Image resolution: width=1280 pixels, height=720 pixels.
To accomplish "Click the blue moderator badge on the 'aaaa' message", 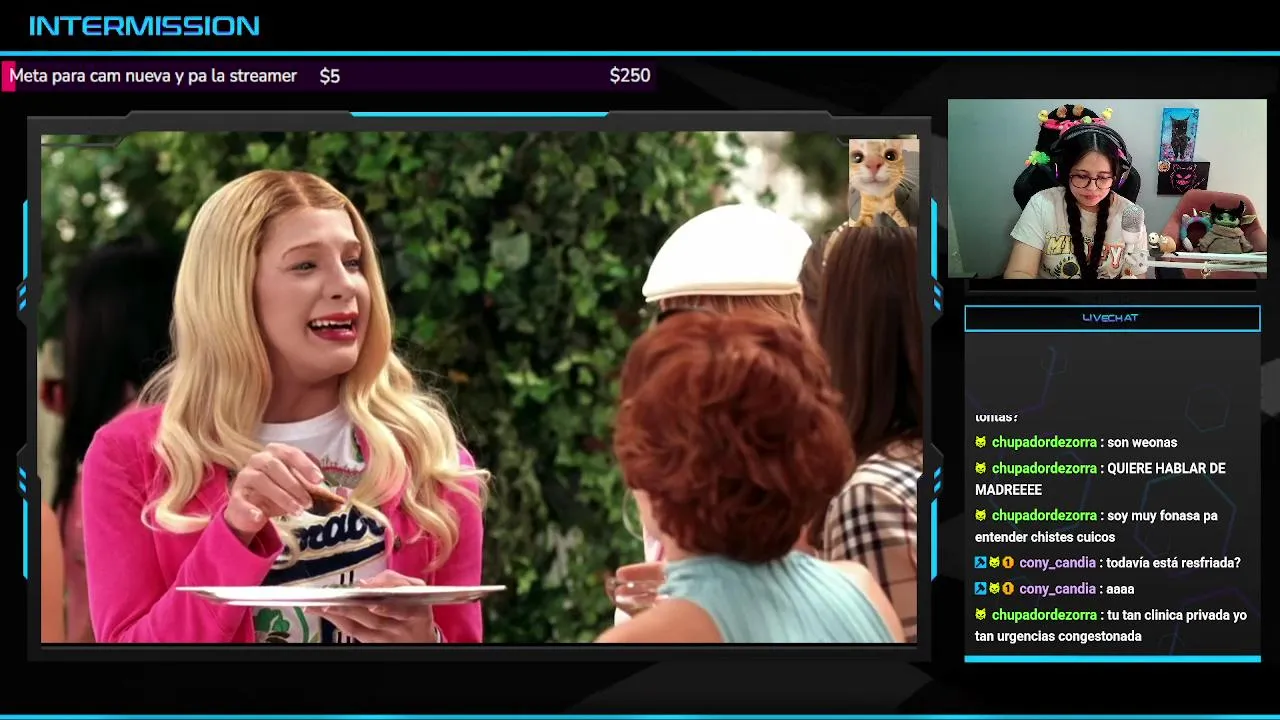I will click(x=981, y=589).
